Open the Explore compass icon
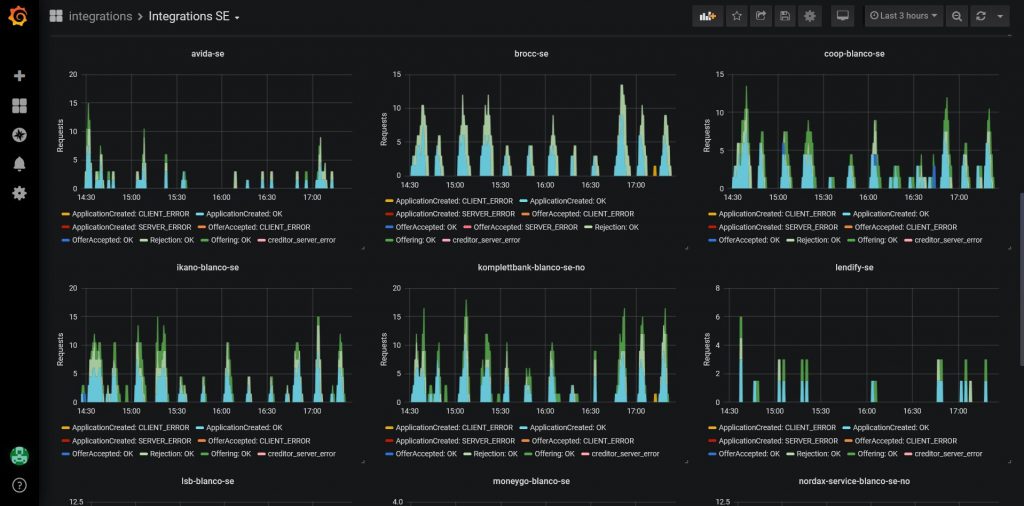The image size is (1024, 506). click(x=19, y=135)
